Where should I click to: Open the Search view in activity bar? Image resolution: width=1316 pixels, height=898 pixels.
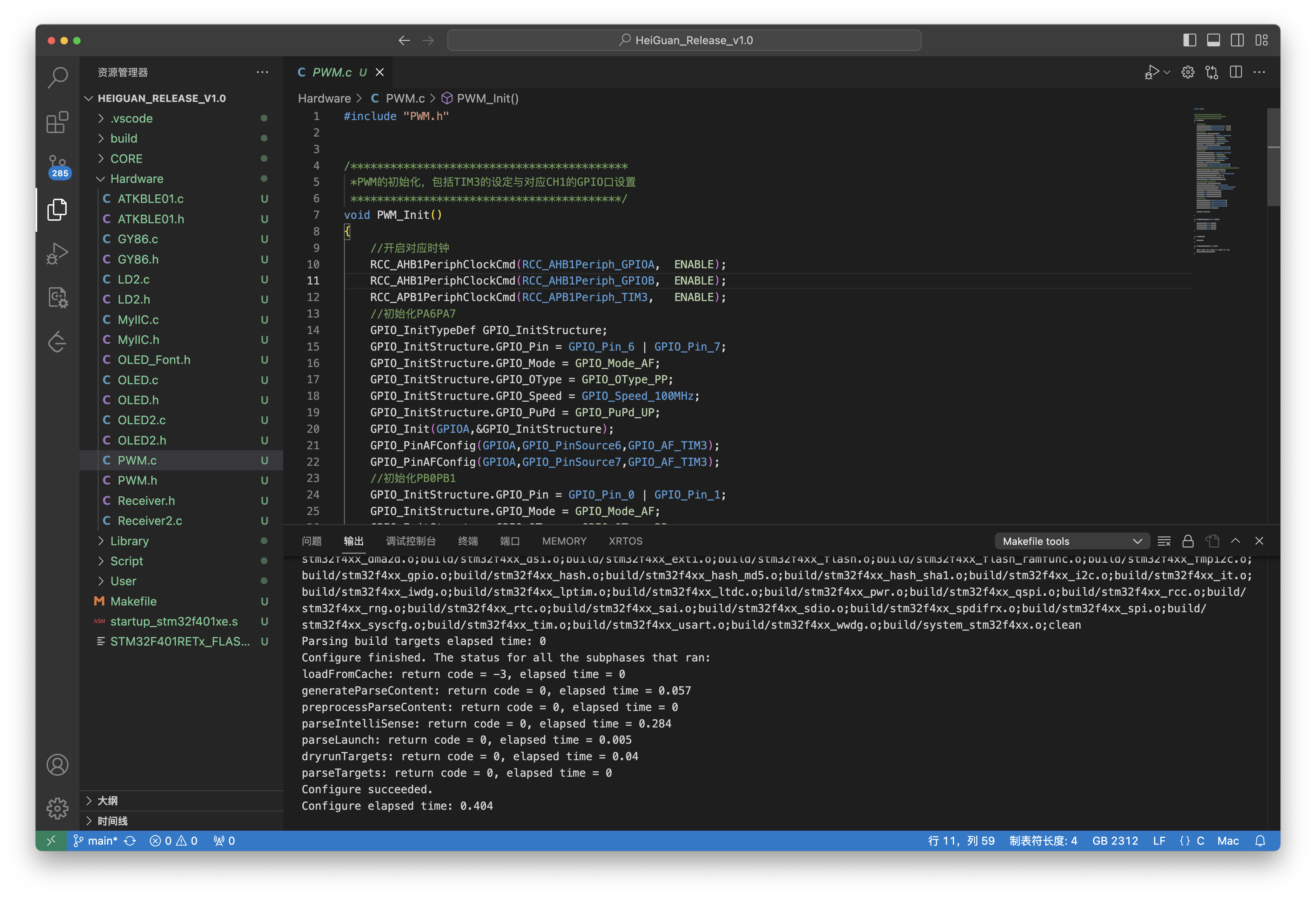click(57, 77)
